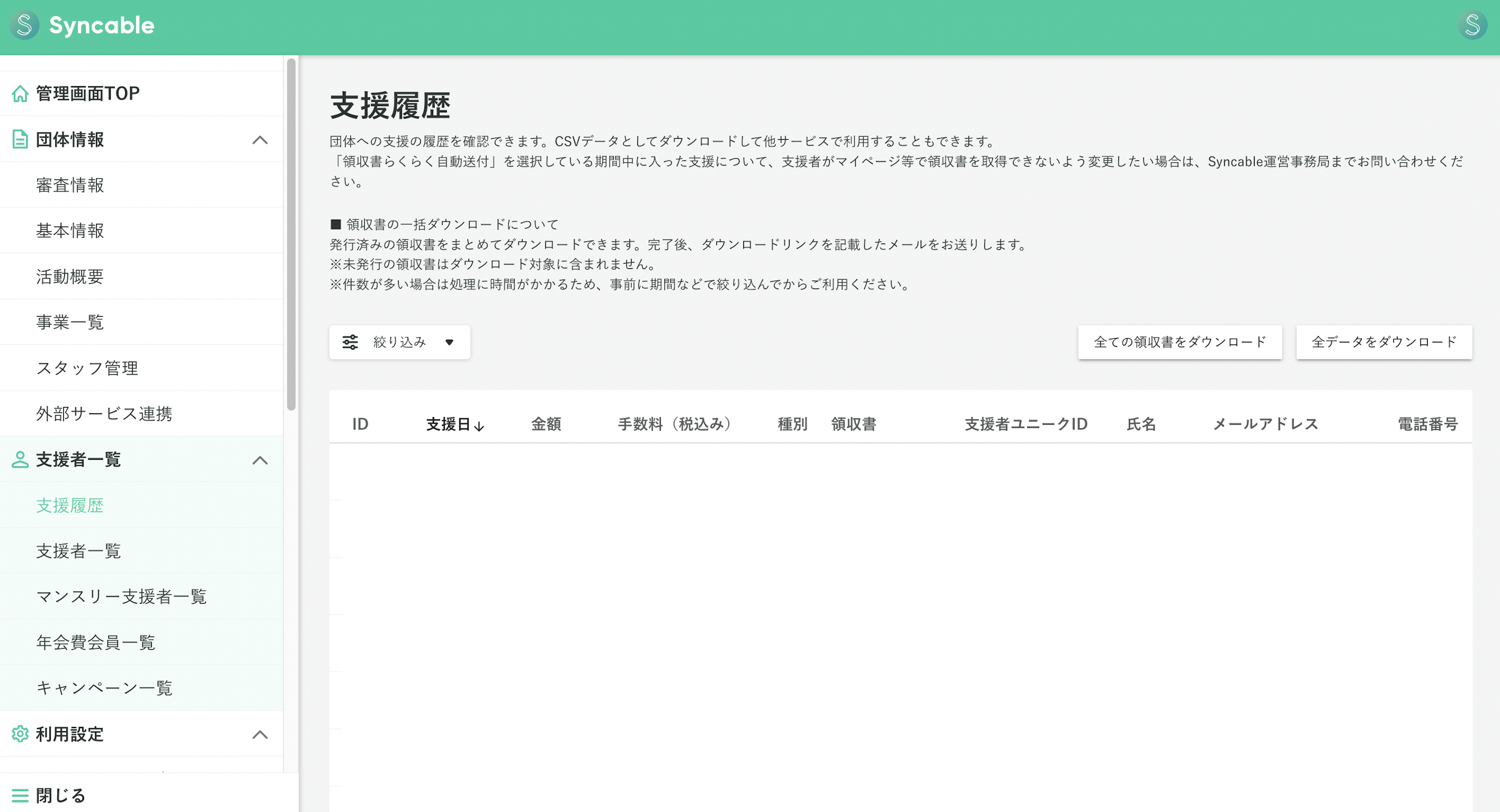Open 年会費会員一覧 in the sidebar
1500x812 pixels.
tap(141, 642)
